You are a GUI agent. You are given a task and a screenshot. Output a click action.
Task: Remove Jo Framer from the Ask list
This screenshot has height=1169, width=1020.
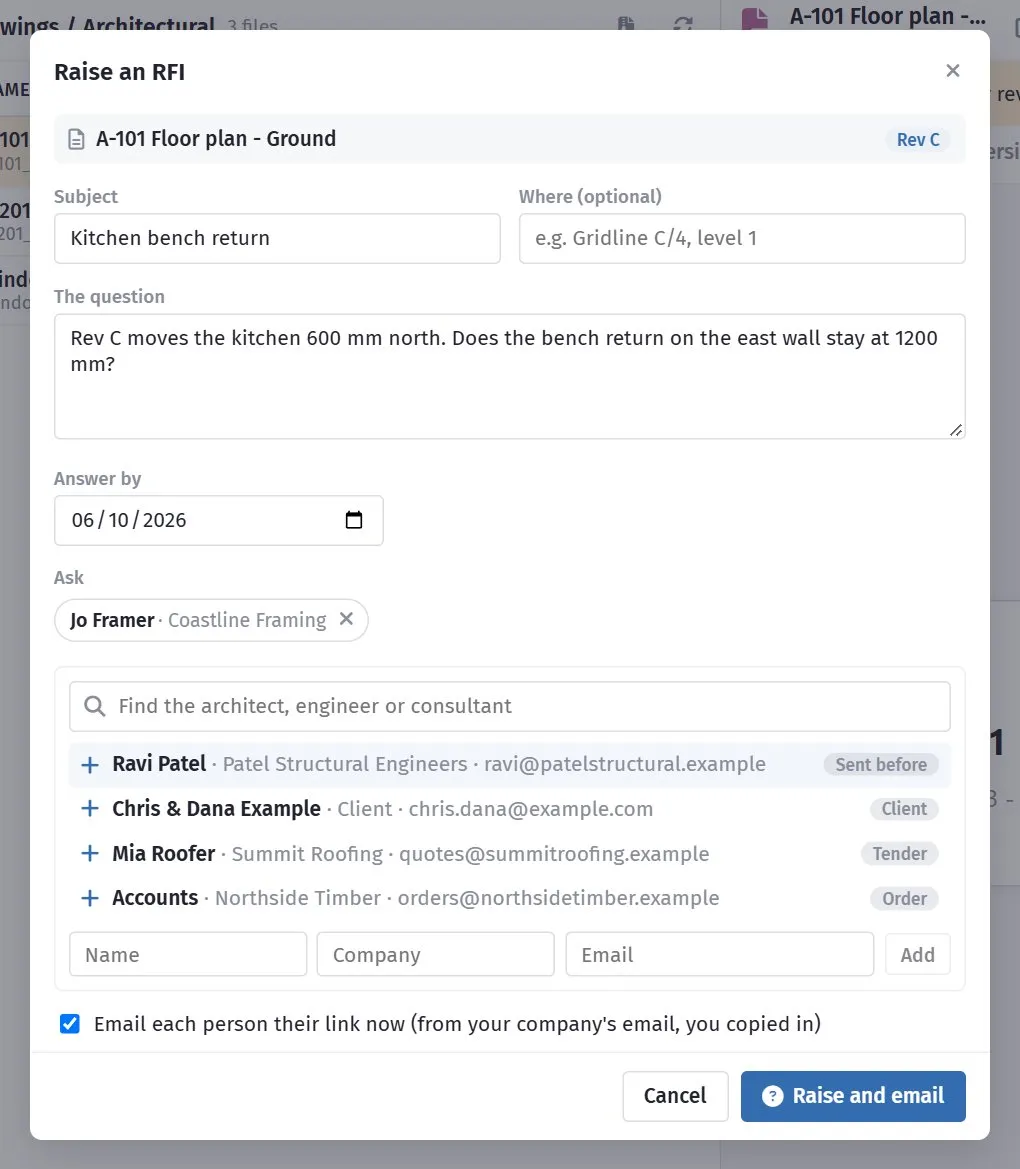tap(346, 619)
